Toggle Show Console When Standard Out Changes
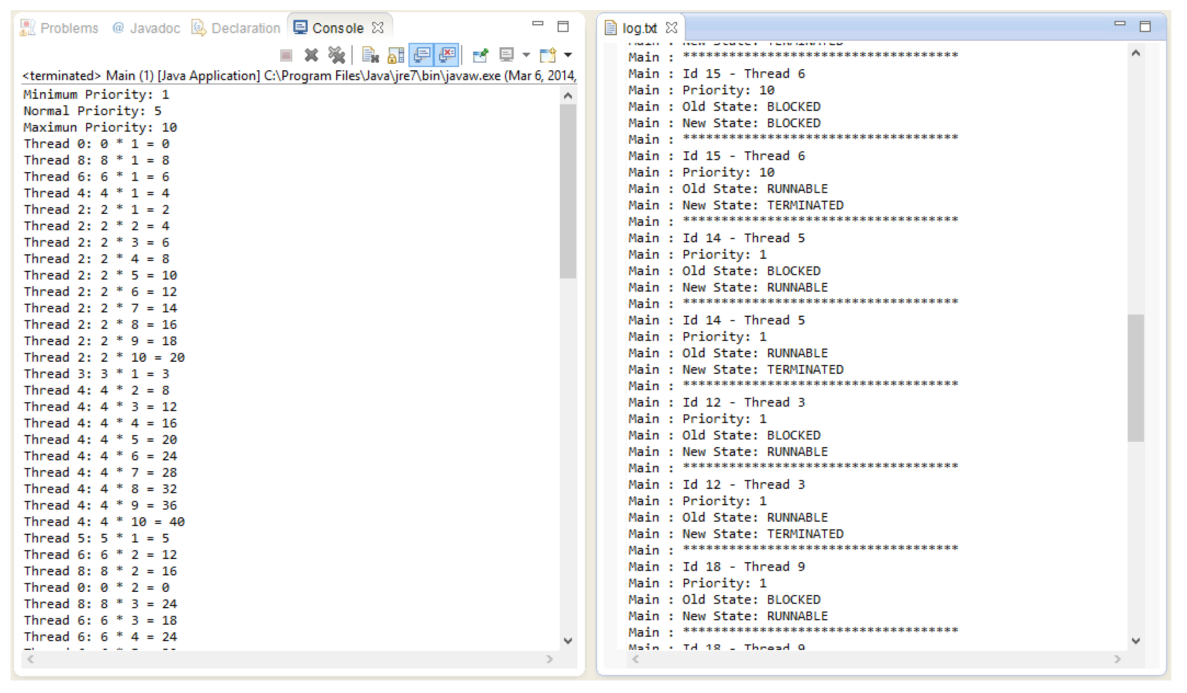This screenshot has height=693, width=1187. tap(420, 55)
